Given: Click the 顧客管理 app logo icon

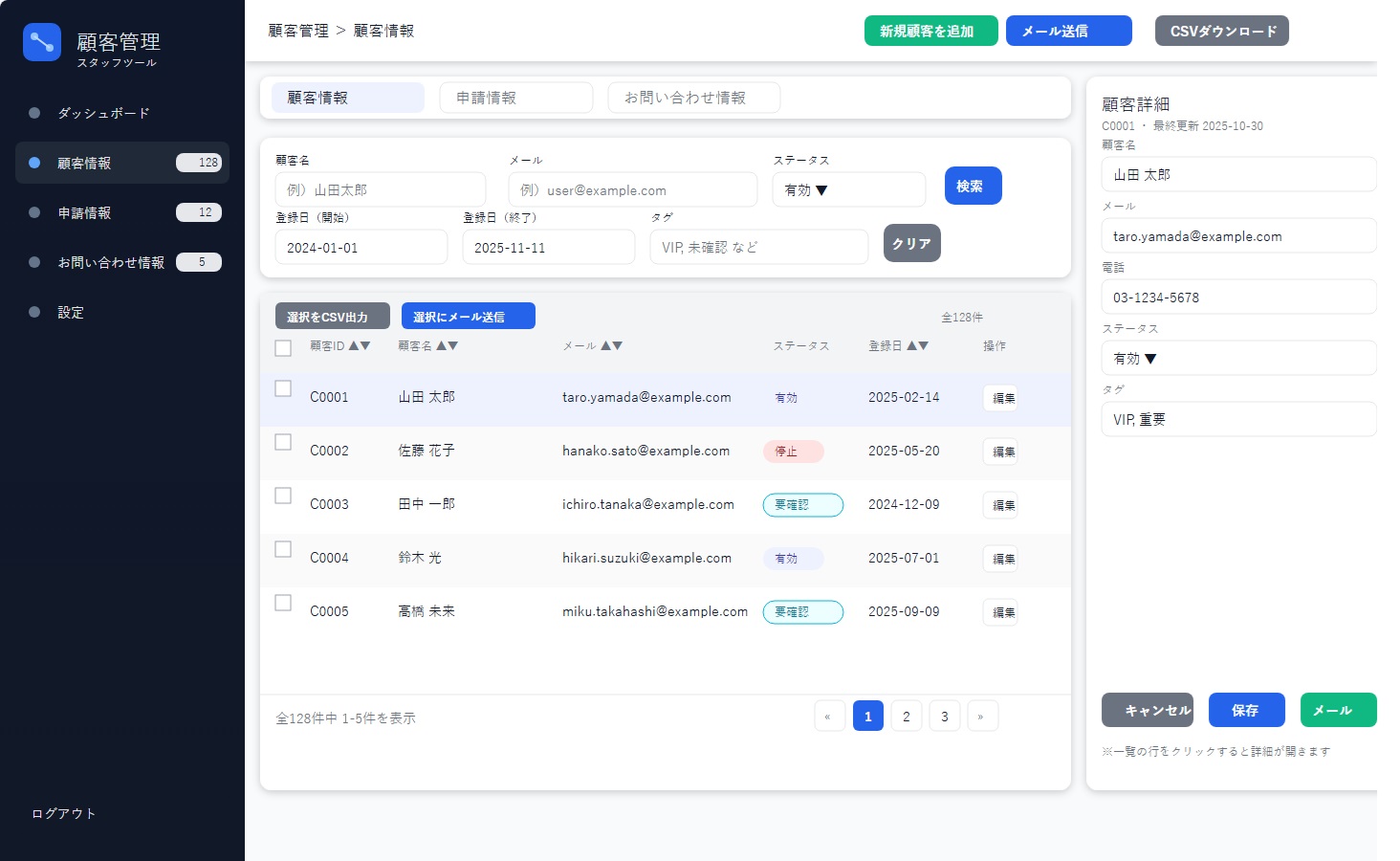Looking at the screenshot, I should click(41, 42).
